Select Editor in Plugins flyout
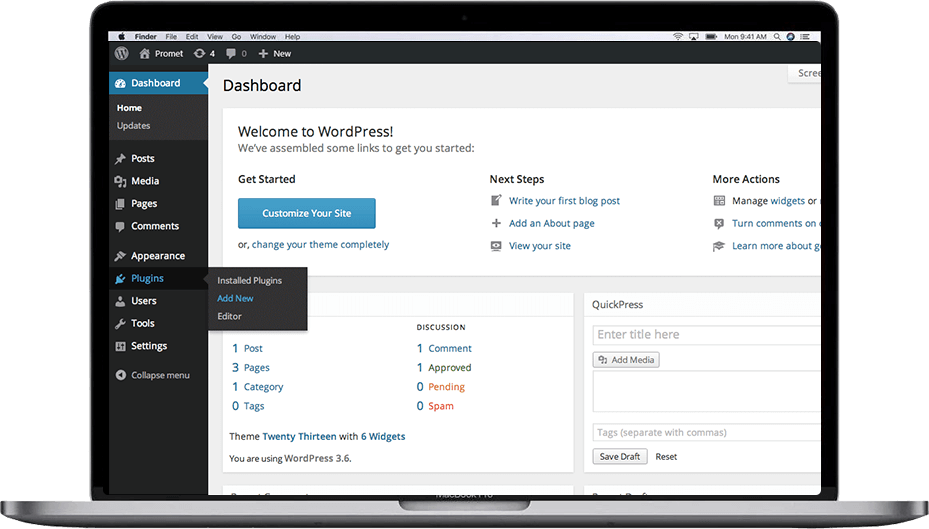Image resolution: width=929 pixels, height=529 pixels. click(229, 316)
